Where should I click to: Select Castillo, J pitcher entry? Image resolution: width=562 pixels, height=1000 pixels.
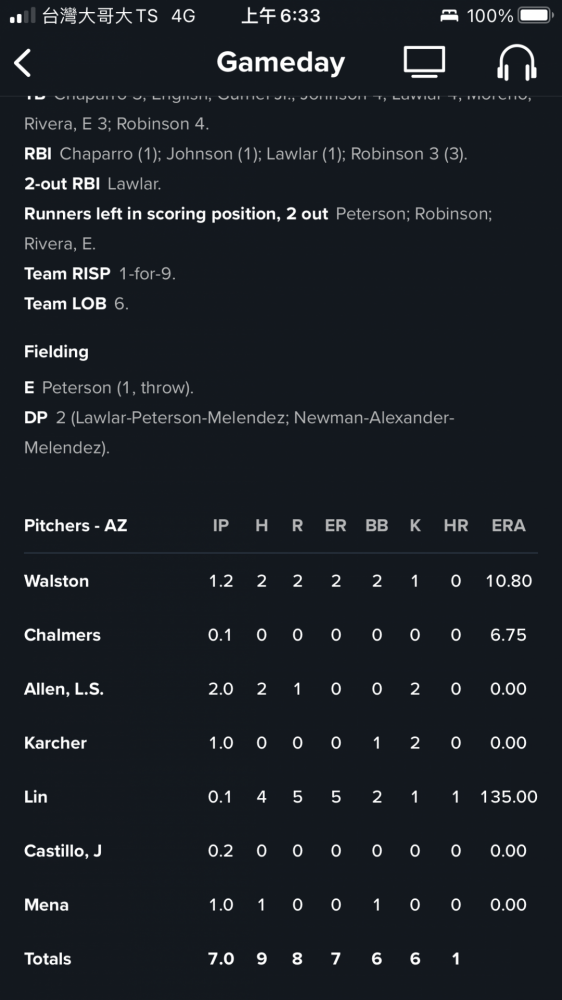click(x=281, y=851)
